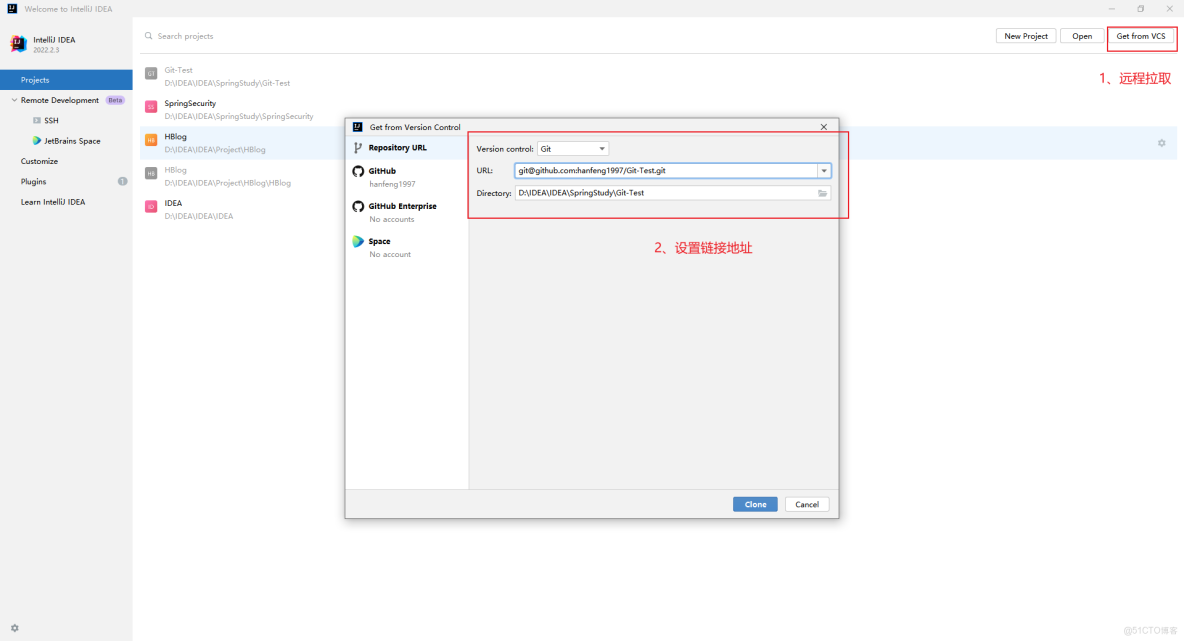Cancel the Get from Version Control dialog
Screen dimensions: 1184x641
(x=806, y=504)
